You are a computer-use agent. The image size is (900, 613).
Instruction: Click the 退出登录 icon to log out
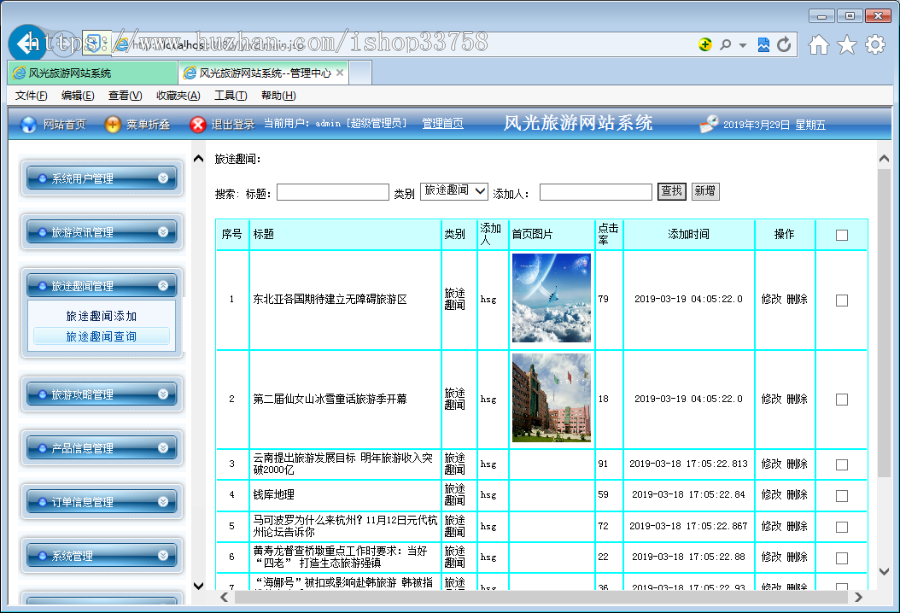tap(196, 124)
